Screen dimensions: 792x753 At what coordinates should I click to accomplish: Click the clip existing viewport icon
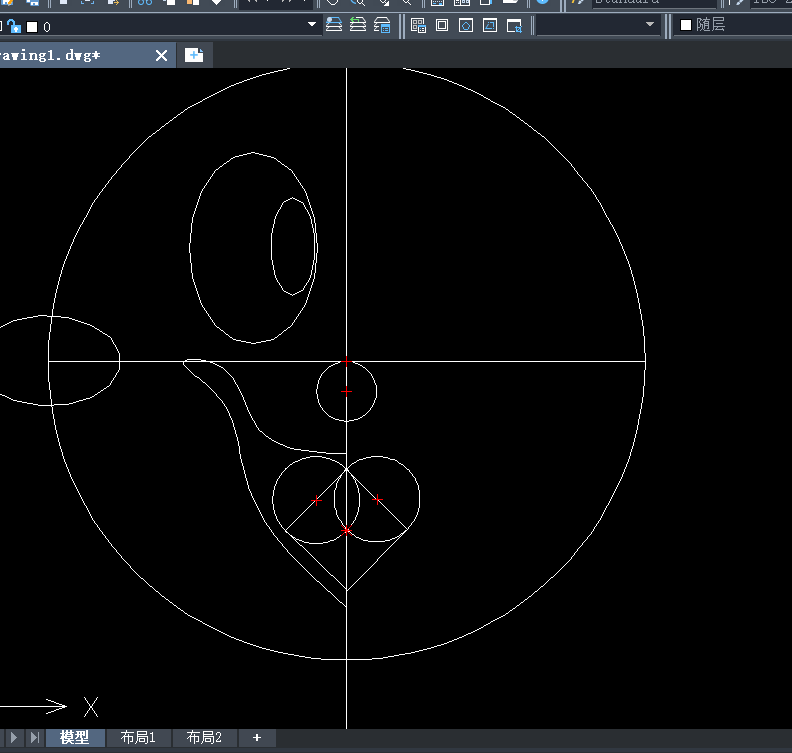514,25
